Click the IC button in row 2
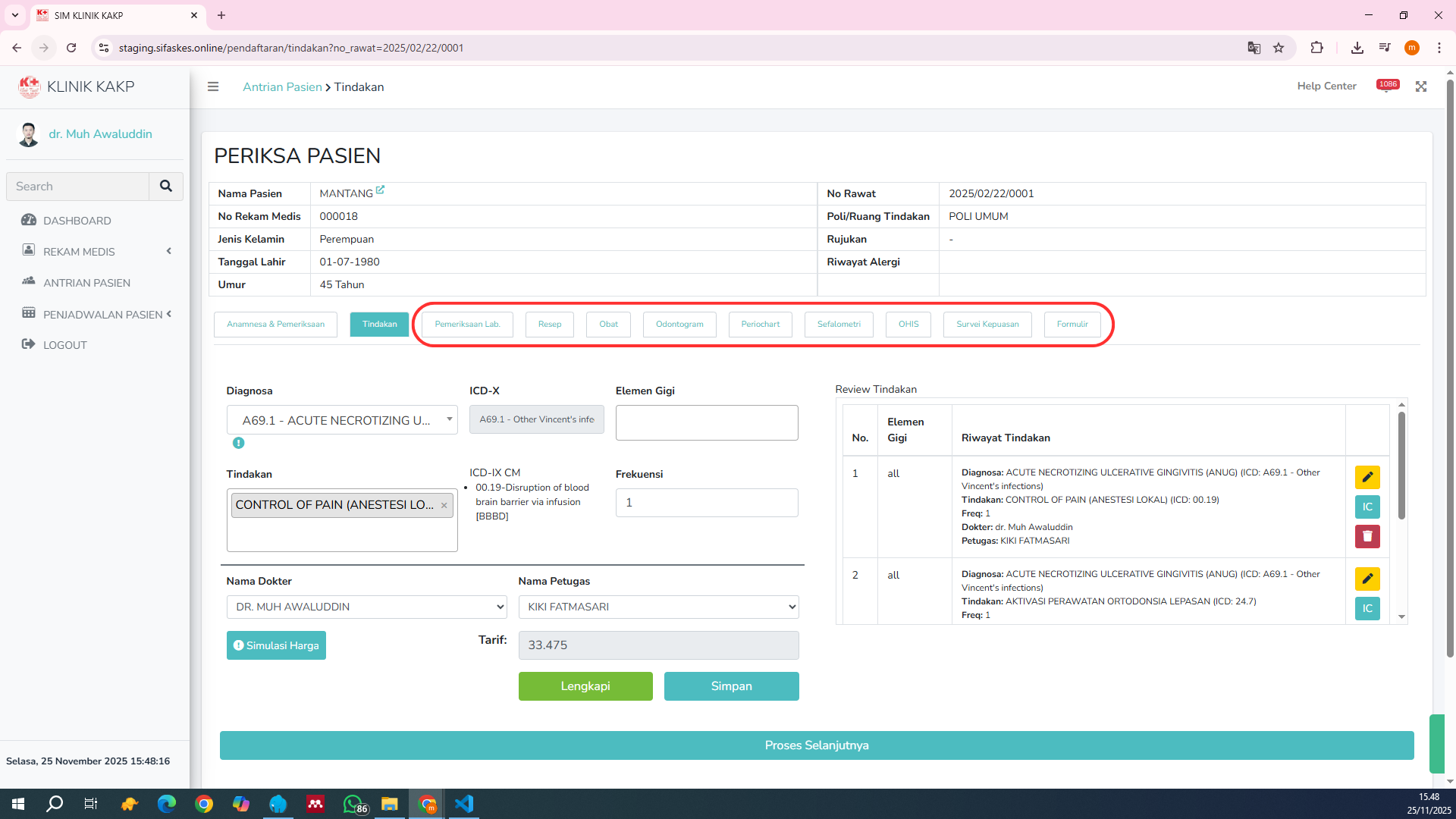The height and width of the screenshot is (819, 1456). [1367, 608]
